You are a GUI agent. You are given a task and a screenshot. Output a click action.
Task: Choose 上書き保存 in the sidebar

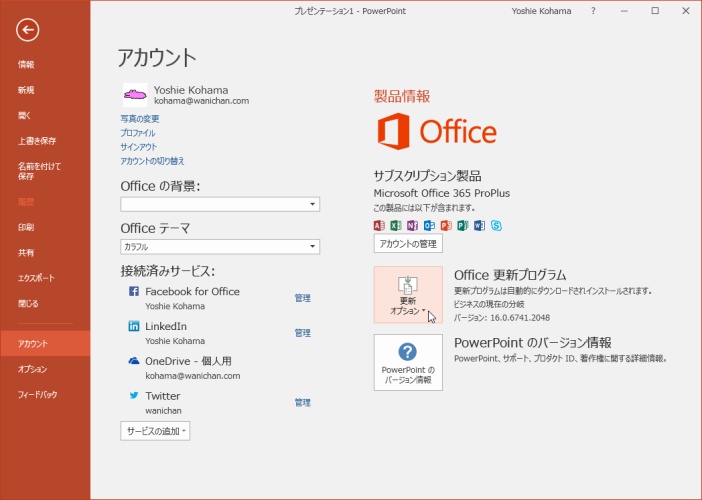(37, 141)
